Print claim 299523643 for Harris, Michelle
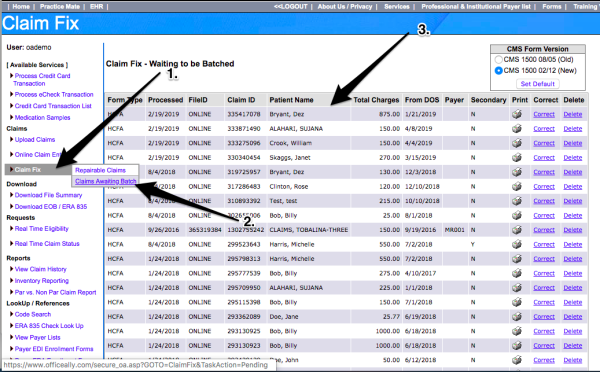 [517, 244]
